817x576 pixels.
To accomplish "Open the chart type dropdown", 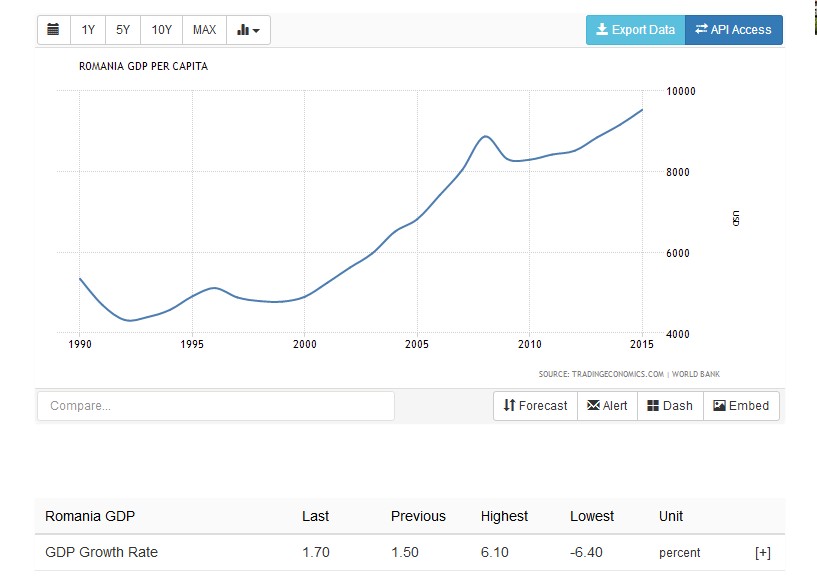I will point(248,30).
